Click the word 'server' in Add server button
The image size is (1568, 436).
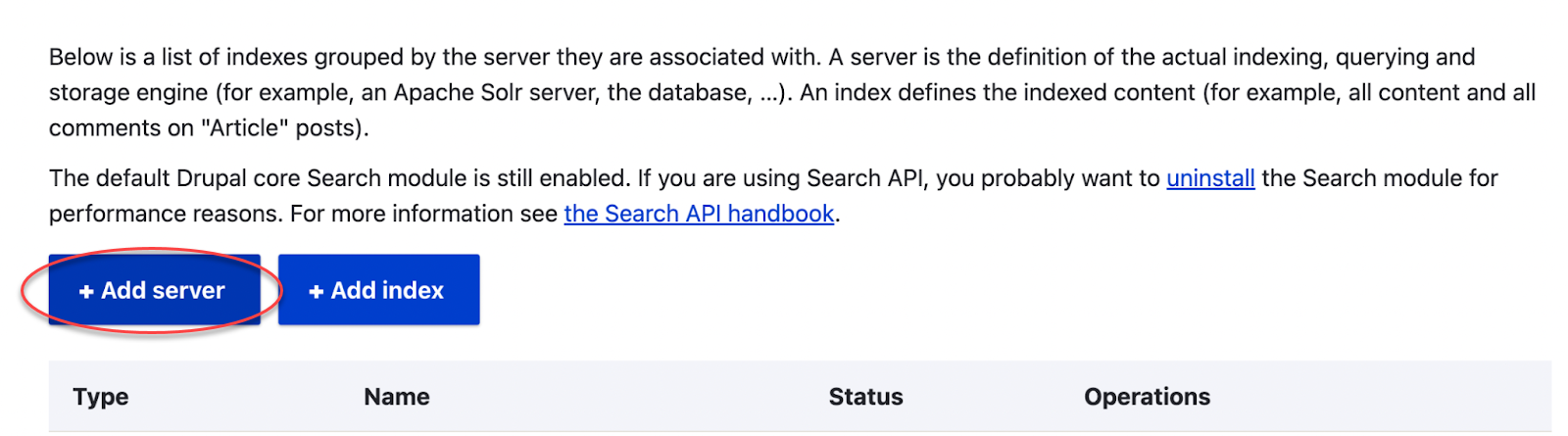click(x=188, y=291)
